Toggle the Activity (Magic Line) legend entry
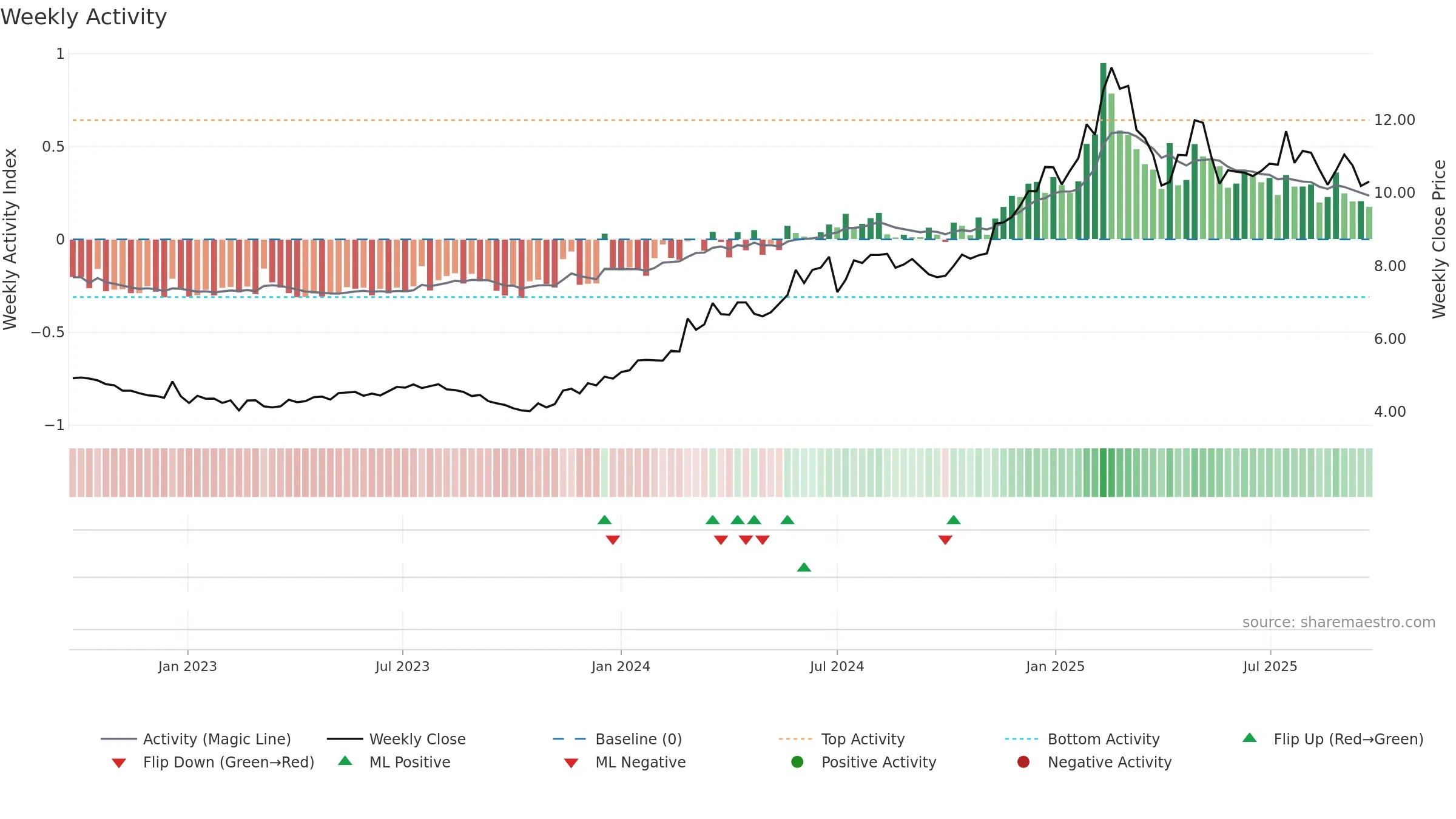This screenshot has height=819, width=1456. (196, 739)
